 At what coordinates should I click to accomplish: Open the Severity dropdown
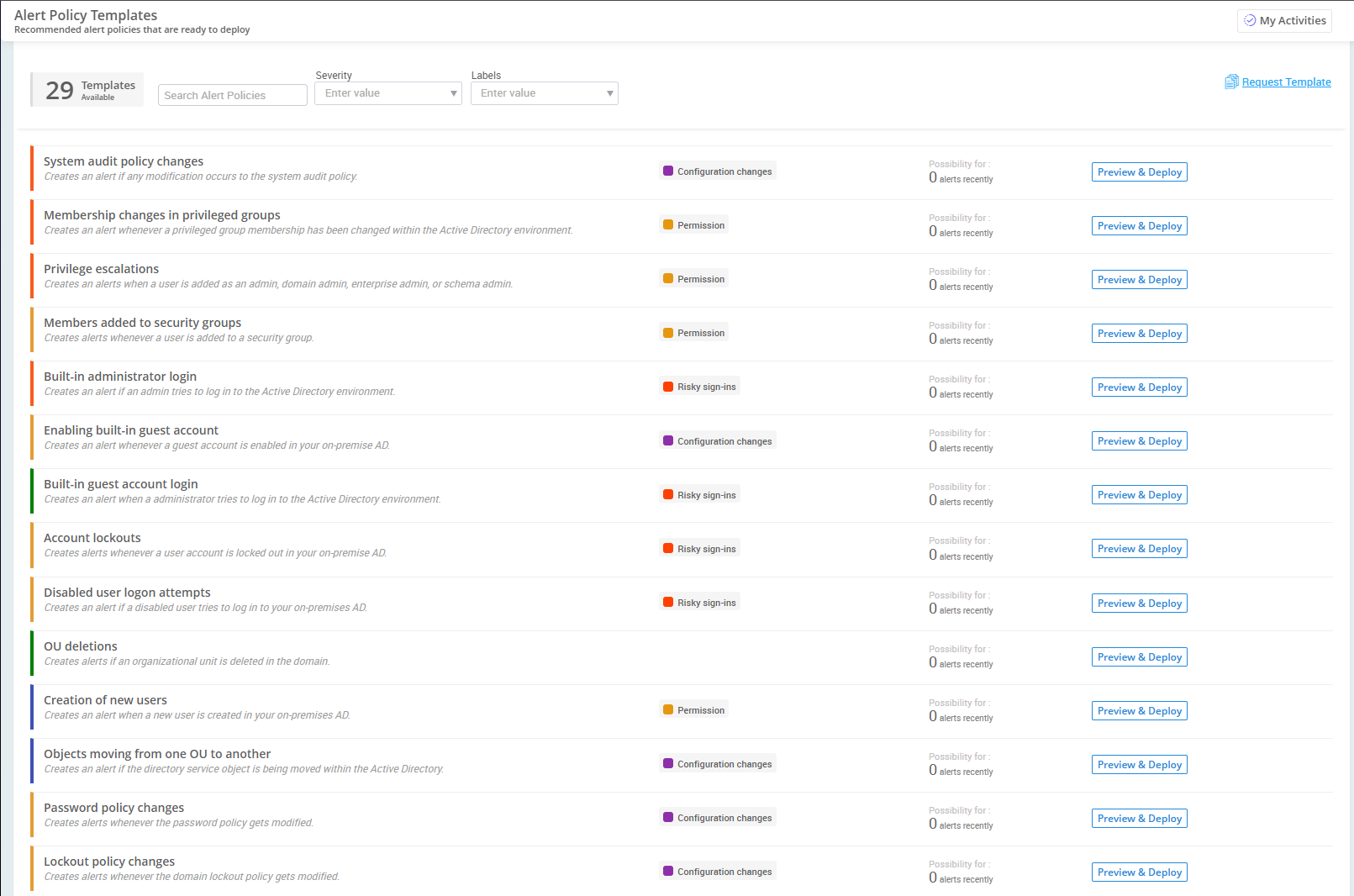pyautogui.click(x=387, y=92)
